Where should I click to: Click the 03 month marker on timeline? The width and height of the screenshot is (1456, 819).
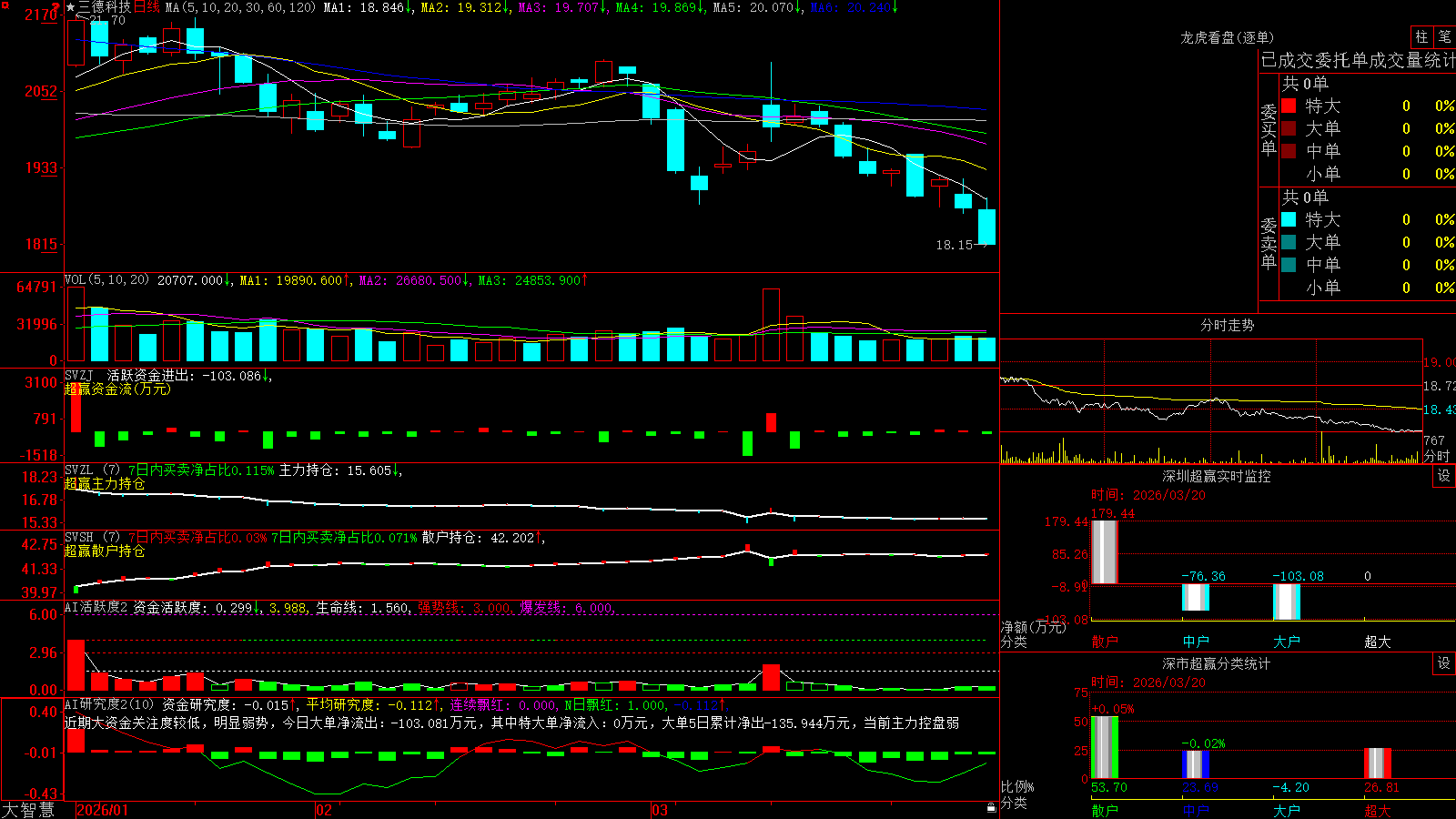pyautogui.click(x=660, y=810)
